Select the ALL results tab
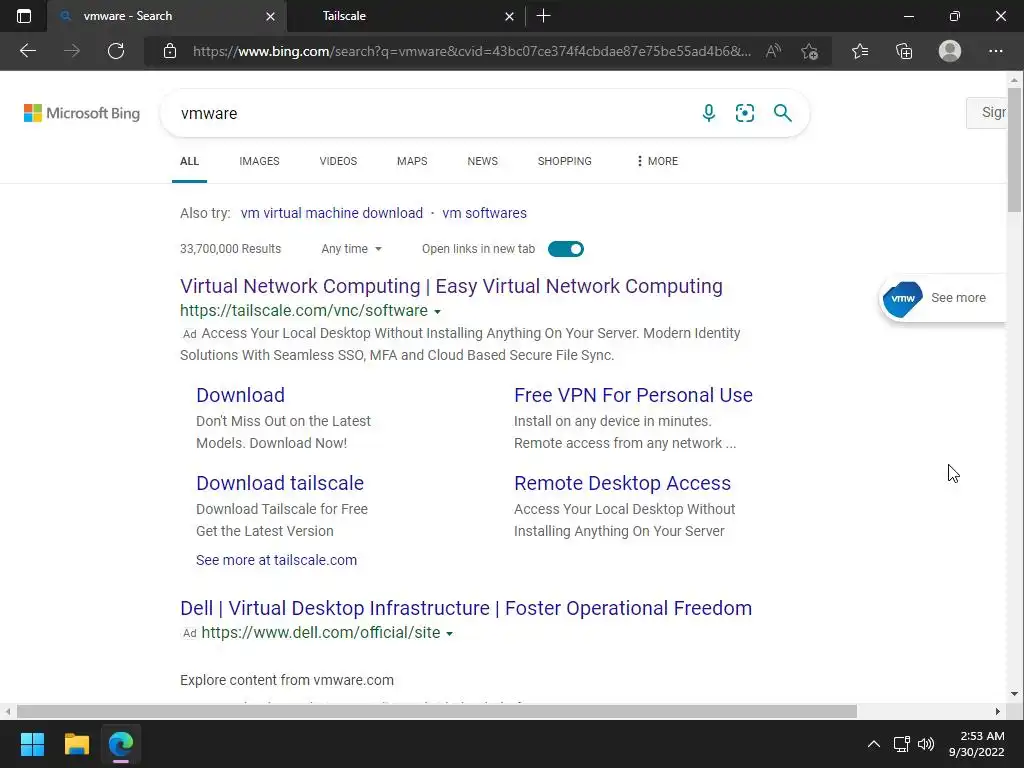1024x768 pixels. (189, 161)
